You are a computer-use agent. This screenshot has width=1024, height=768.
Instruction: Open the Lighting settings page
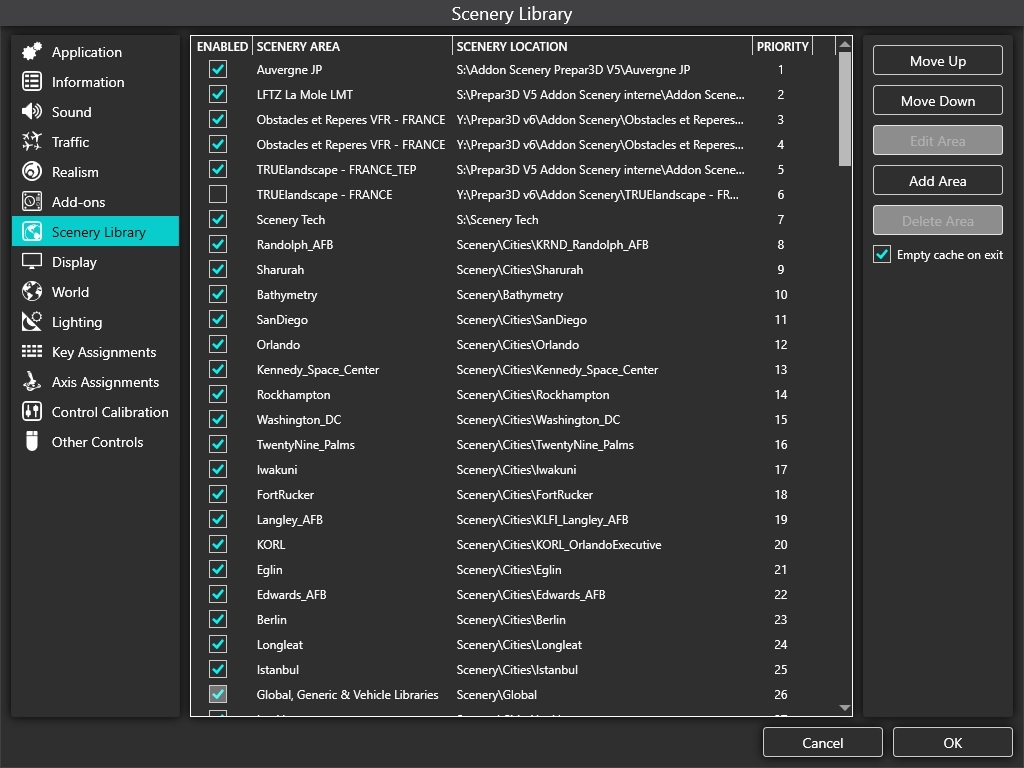(95, 322)
